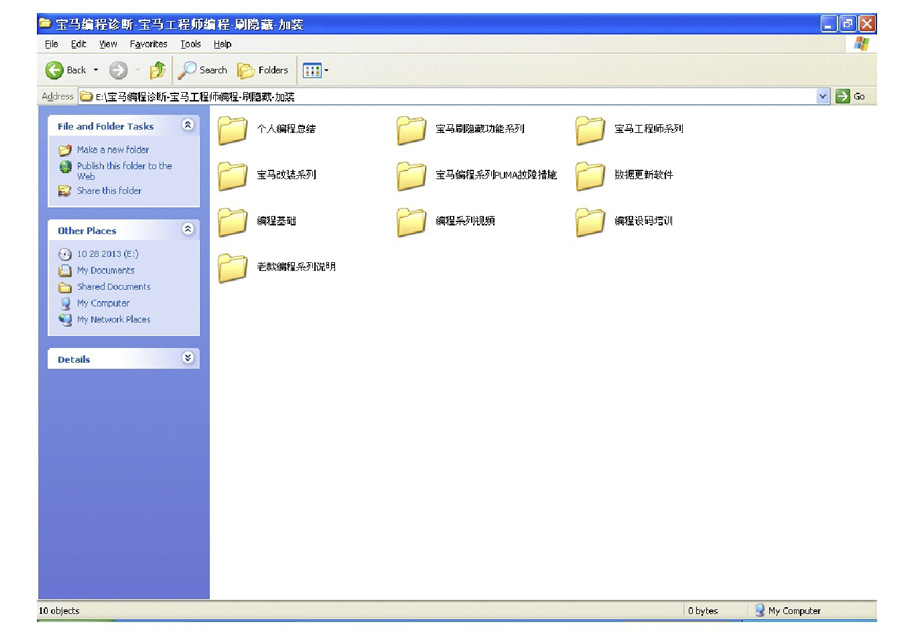Collapse the Other Places panel
Viewport: 900px width, 636px height.
188,230
